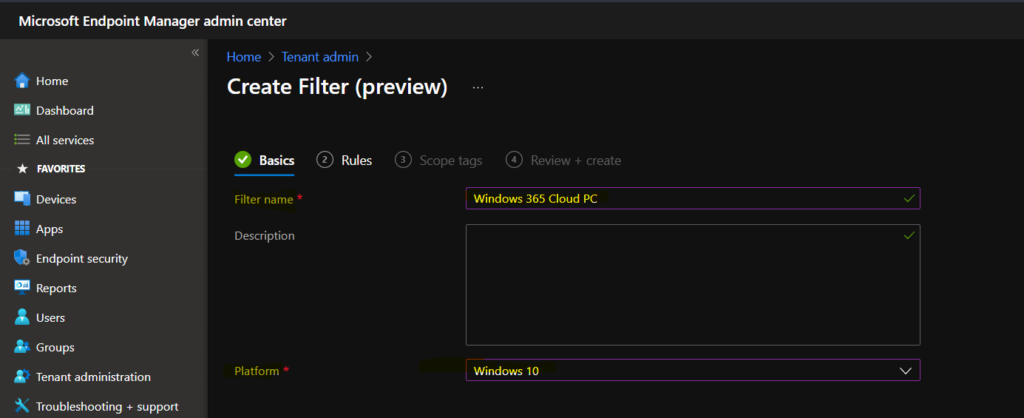Image resolution: width=1024 pixels, height=418 pixels.
Task: Click the Endpoint security shield icon
Action: (22, 258)
